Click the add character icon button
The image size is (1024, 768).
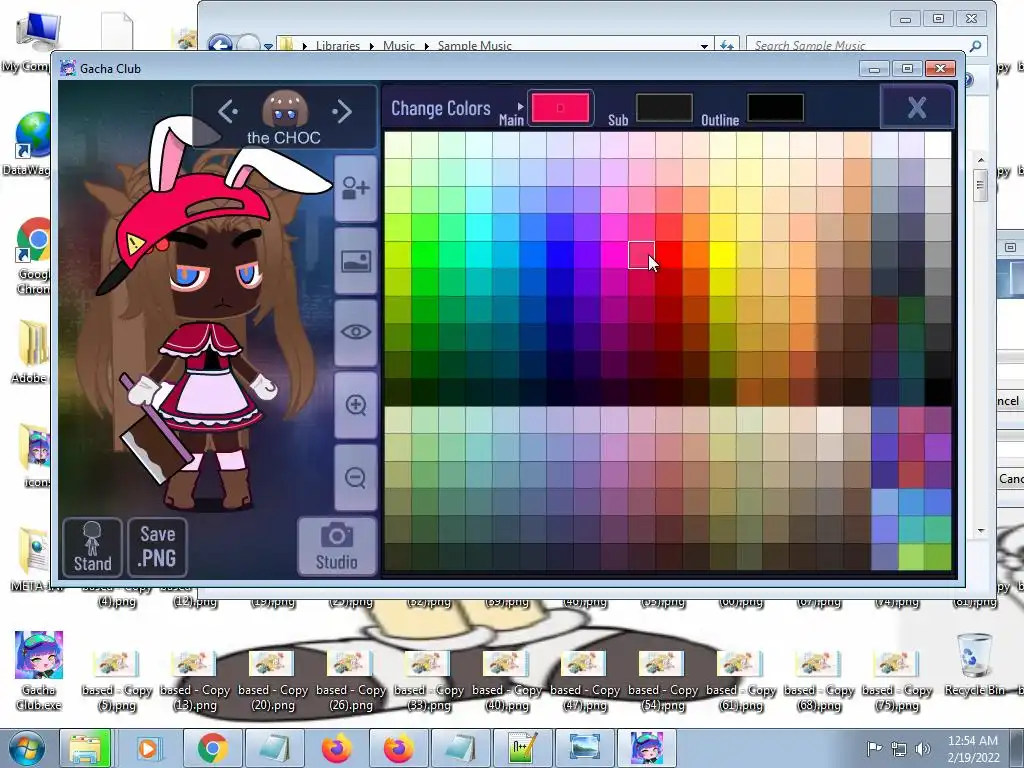[x=356, y=189]
